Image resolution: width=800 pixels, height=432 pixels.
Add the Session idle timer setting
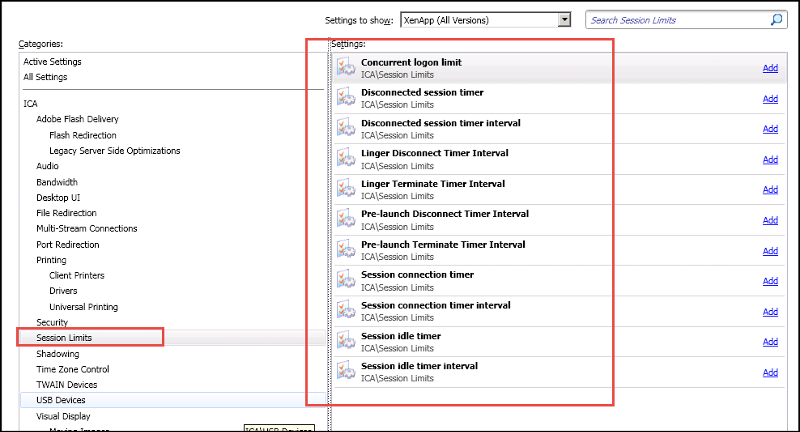(x=770, y=341)
